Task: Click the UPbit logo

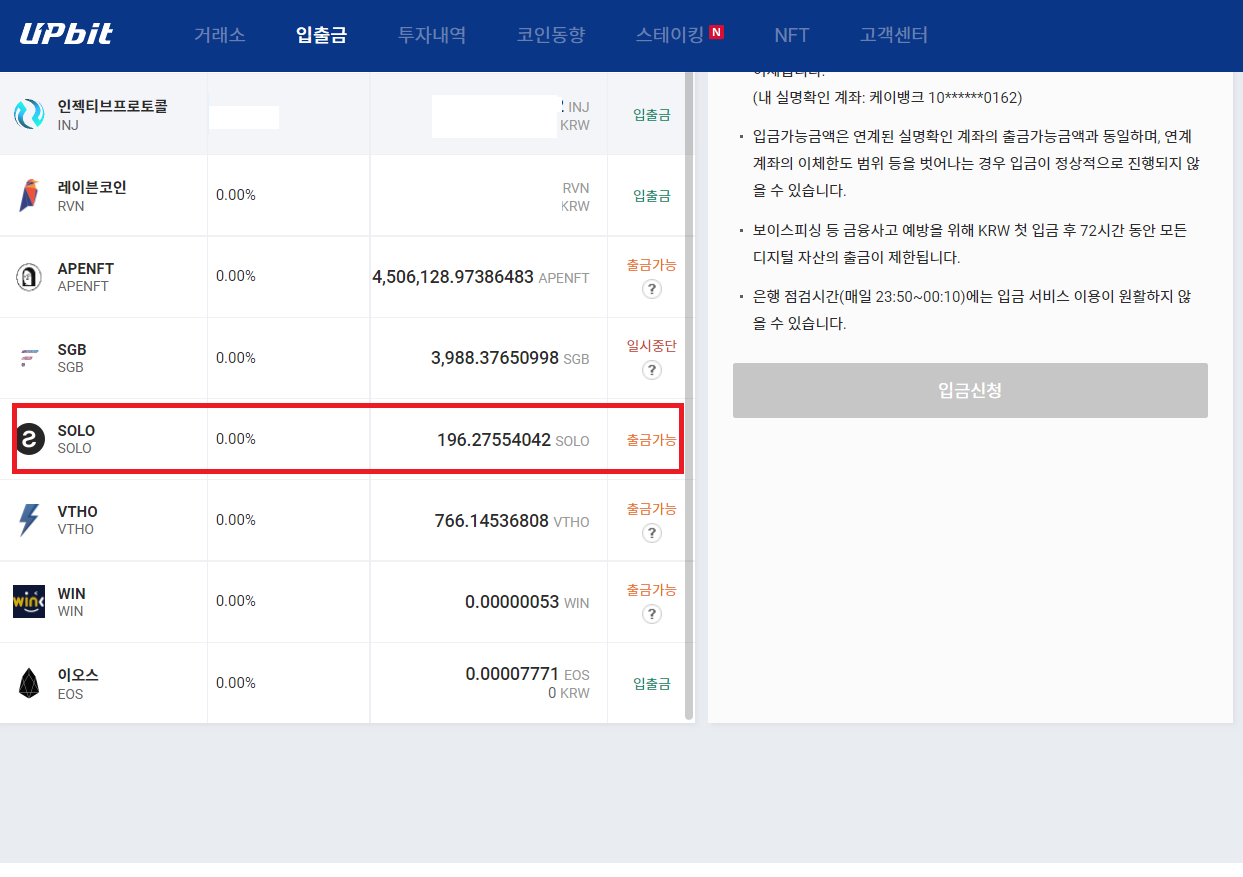Action: [x=66, y=34]
